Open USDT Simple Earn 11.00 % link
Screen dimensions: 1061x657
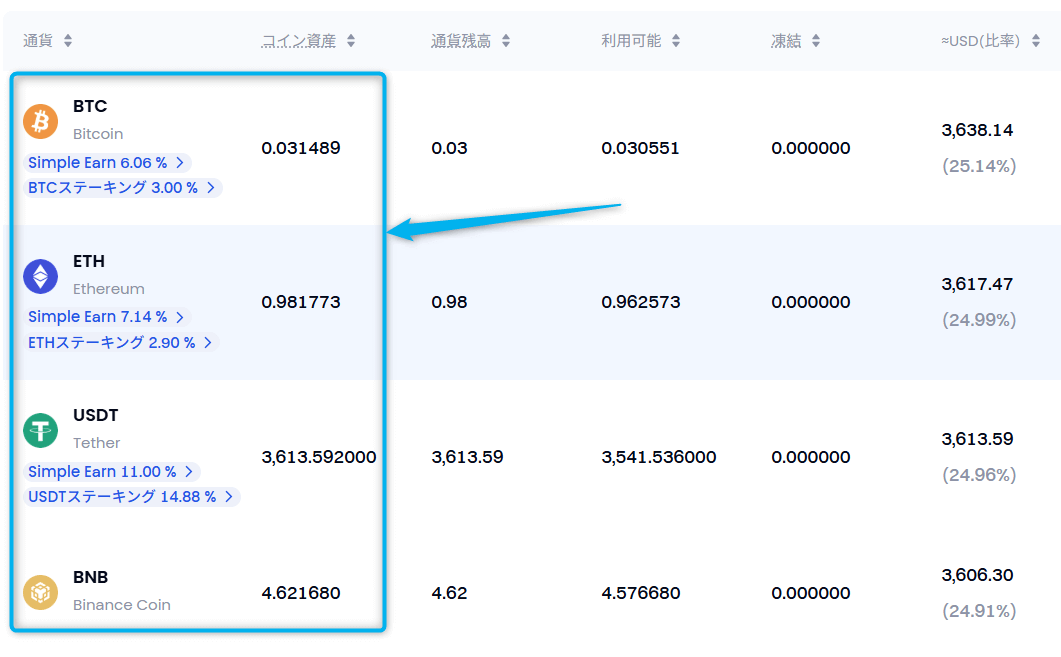(112, 472)
